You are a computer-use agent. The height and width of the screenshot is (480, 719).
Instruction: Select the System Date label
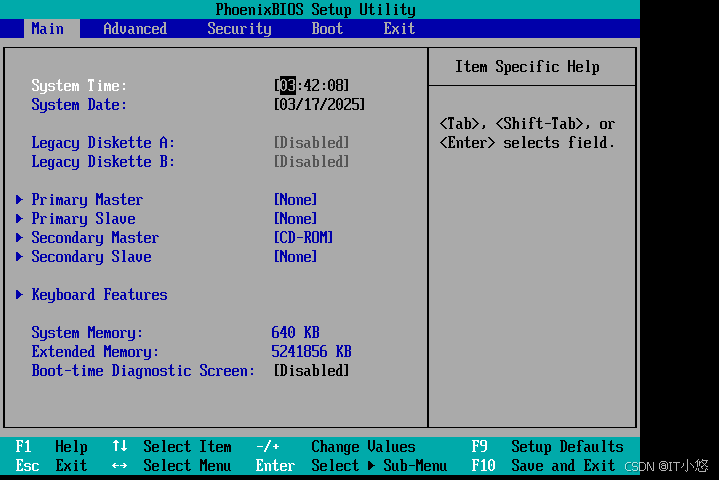79,105
